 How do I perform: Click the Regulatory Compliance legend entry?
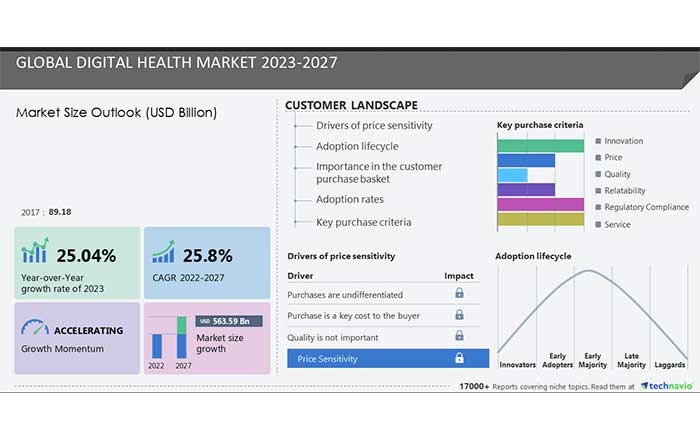[645, 207]
